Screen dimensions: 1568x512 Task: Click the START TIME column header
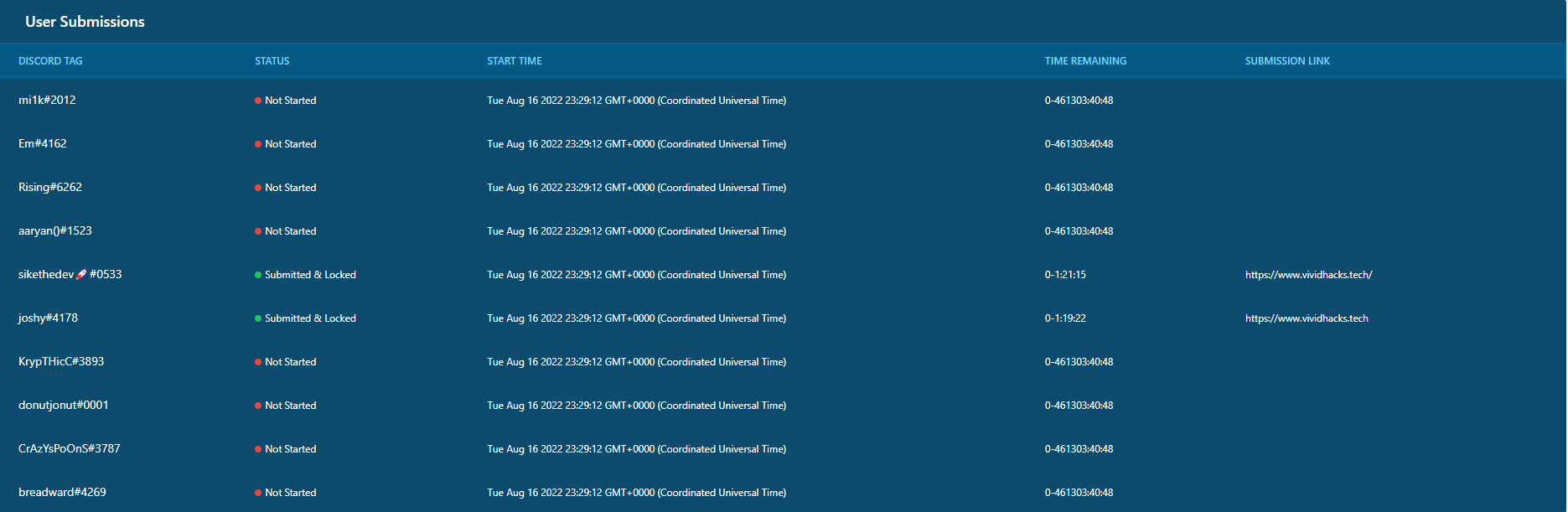point(515,61)
